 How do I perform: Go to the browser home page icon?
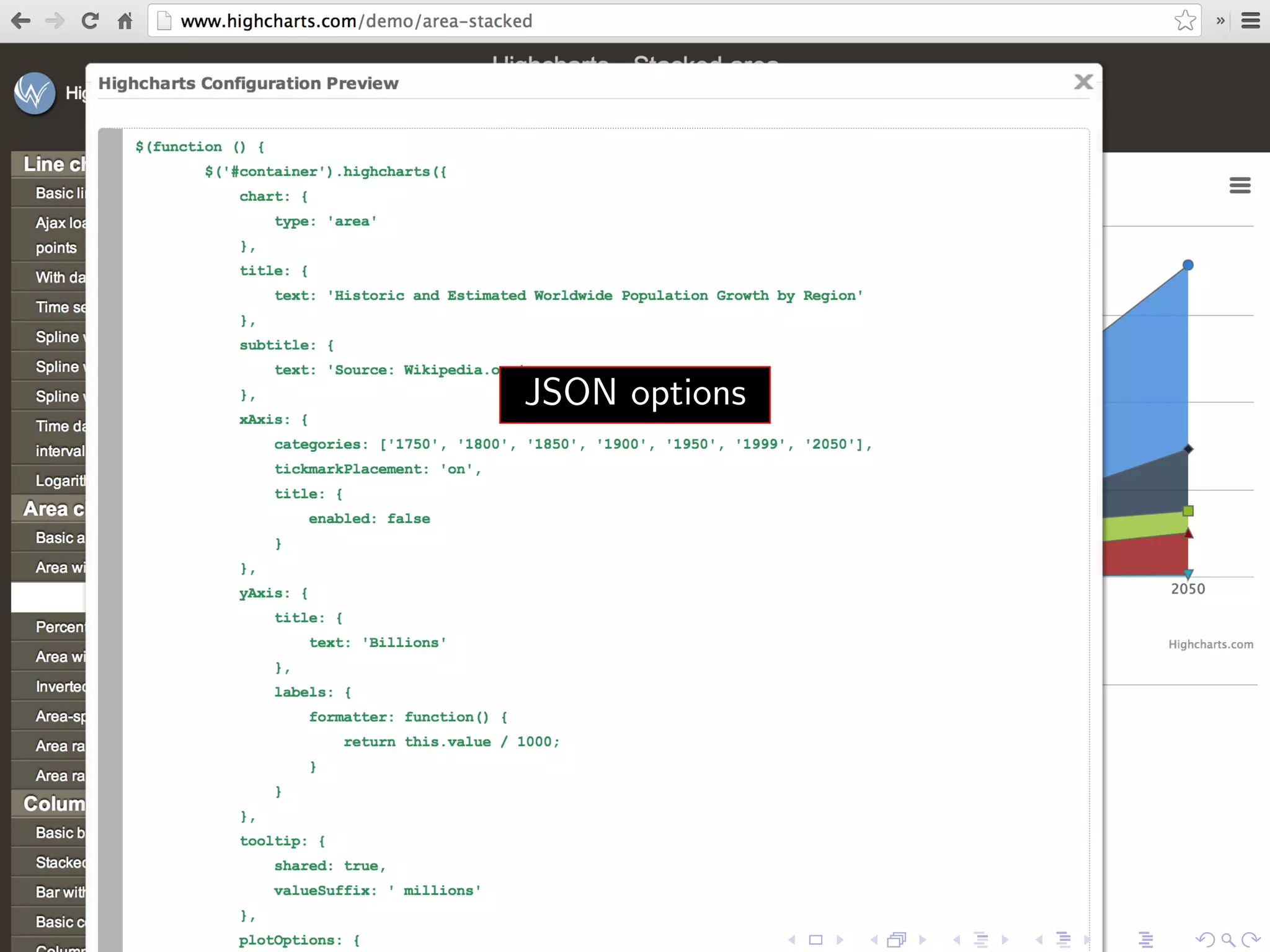(x=125, y=21)
